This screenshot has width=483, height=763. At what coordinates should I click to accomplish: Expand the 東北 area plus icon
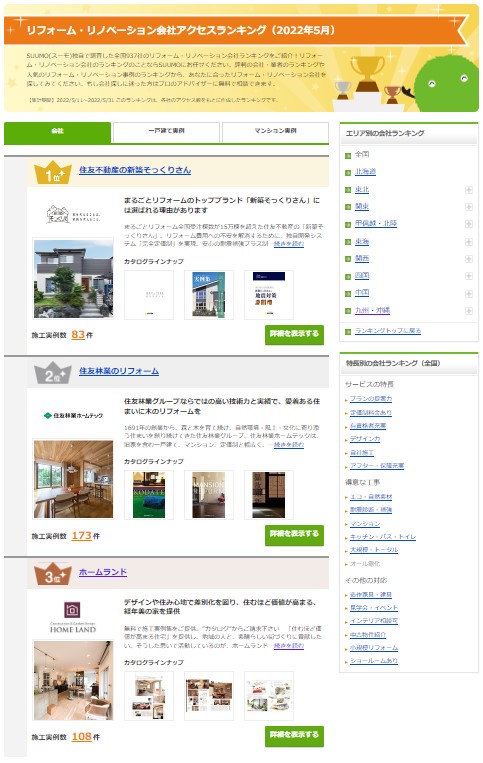click(x=469, y=190)
